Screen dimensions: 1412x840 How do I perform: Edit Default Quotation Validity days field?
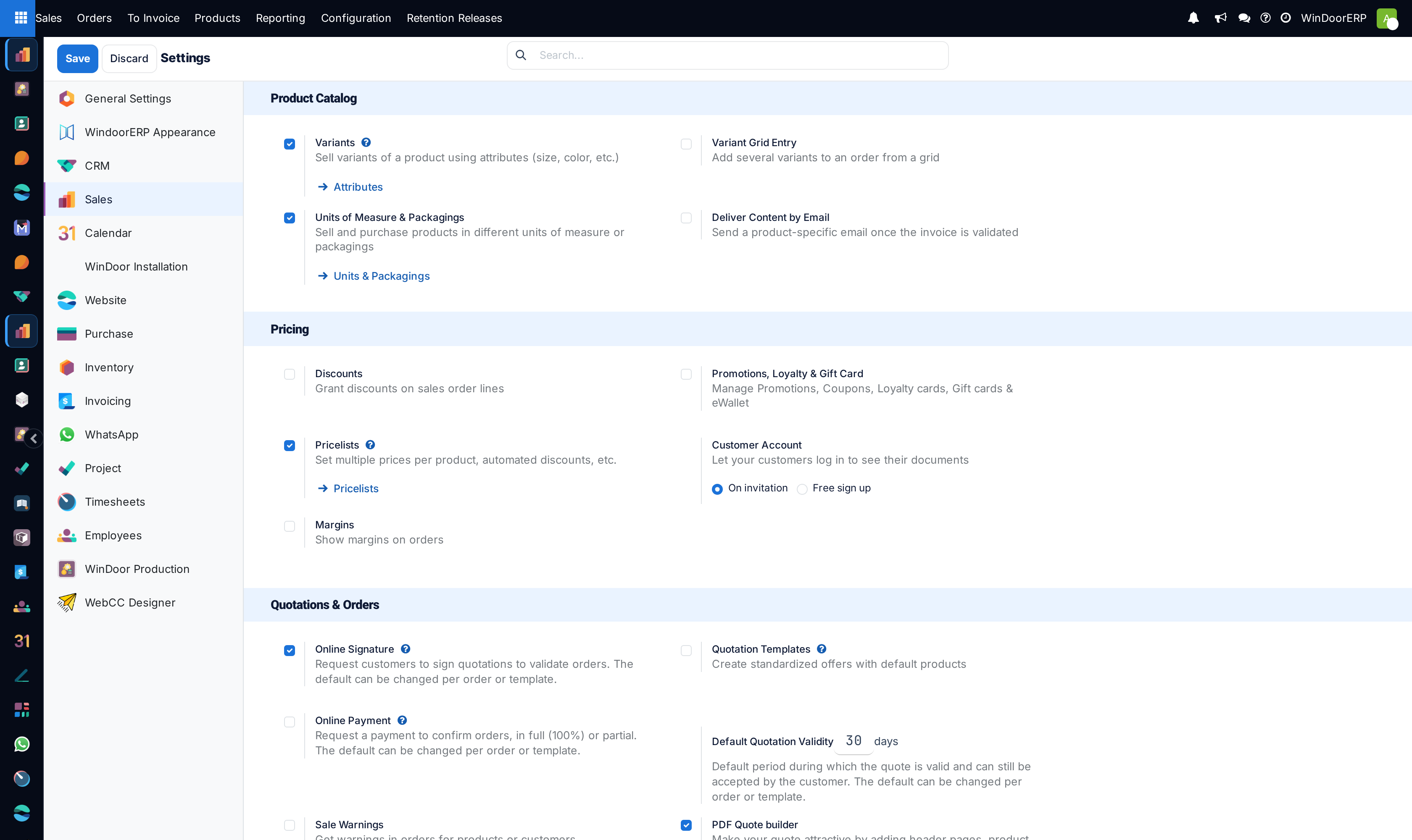point(854,740)
